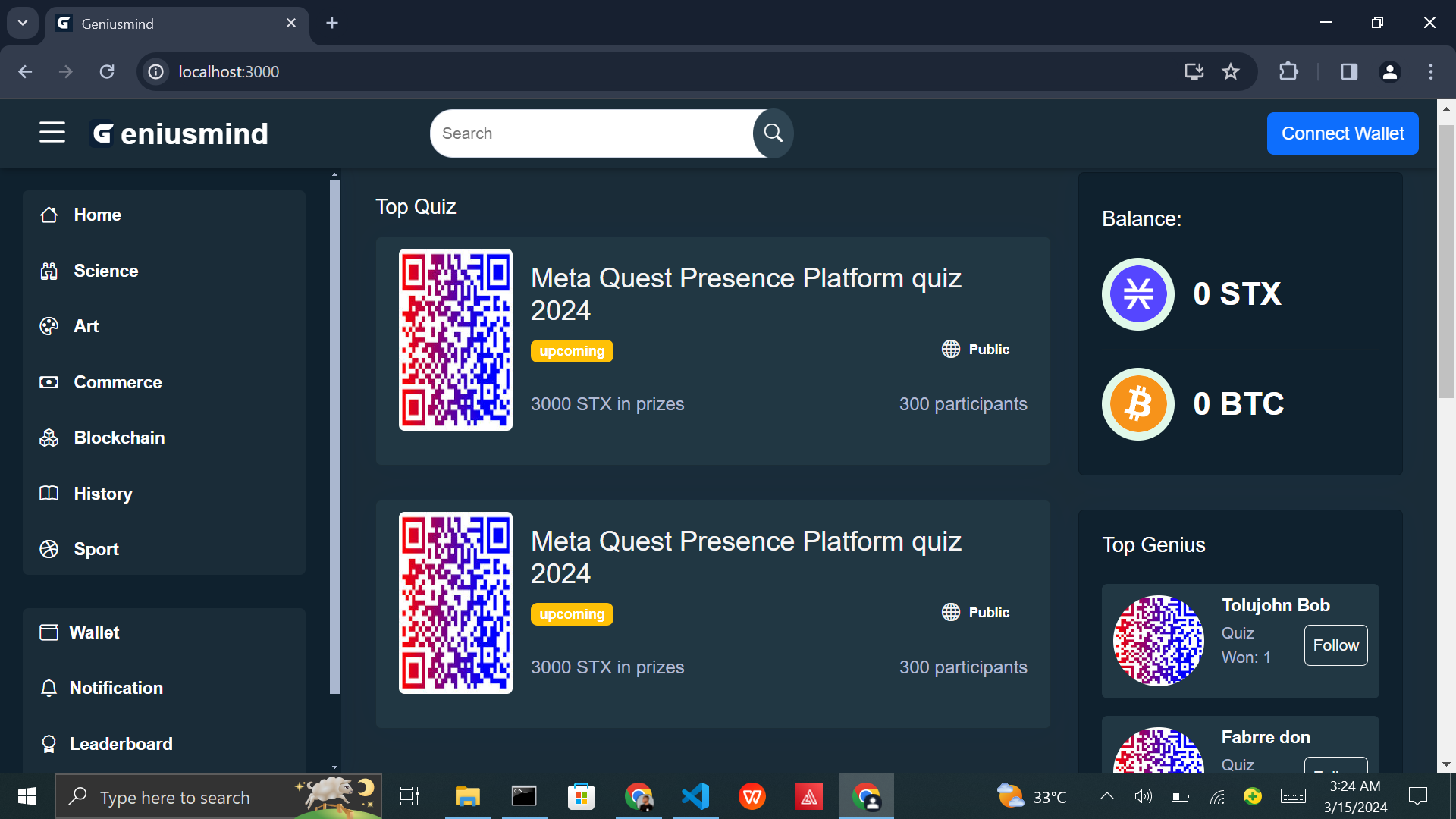The width and height of the screenshot is (1456, 819).
Task: Select the Science sidebar item
Action: [x=105, y=271]
